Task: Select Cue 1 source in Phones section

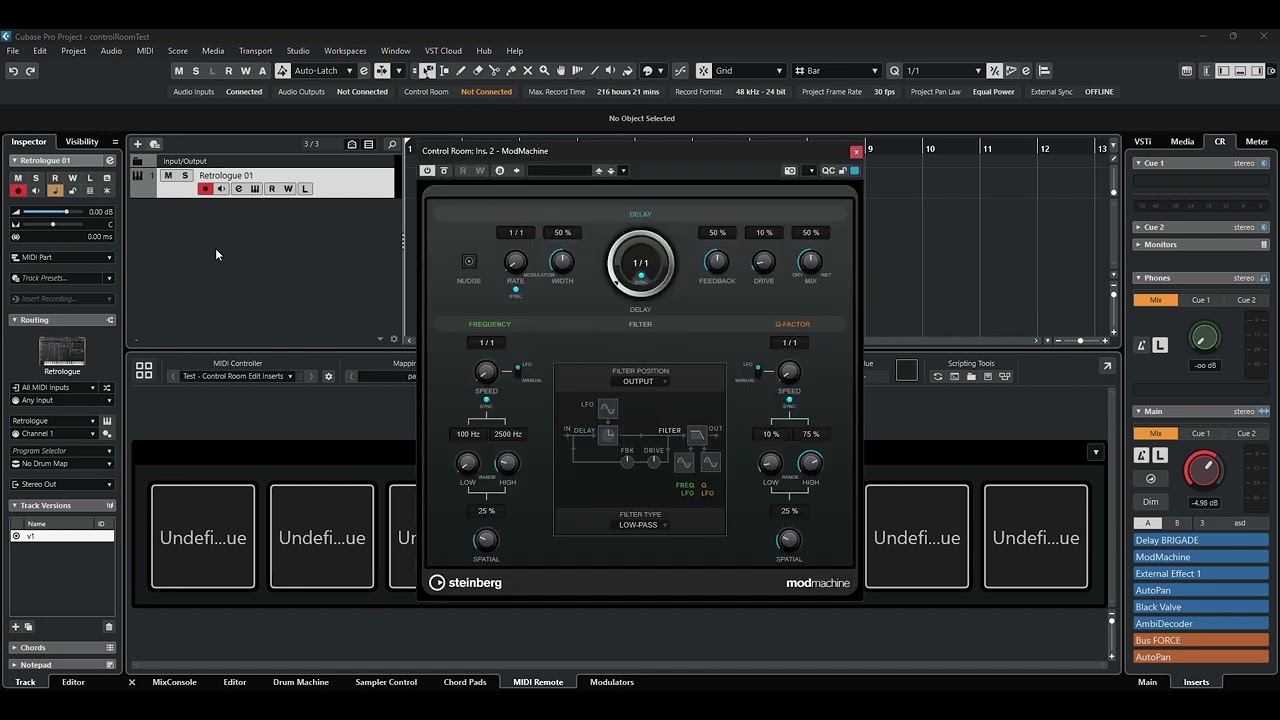Action: (x=1200, y=300)
